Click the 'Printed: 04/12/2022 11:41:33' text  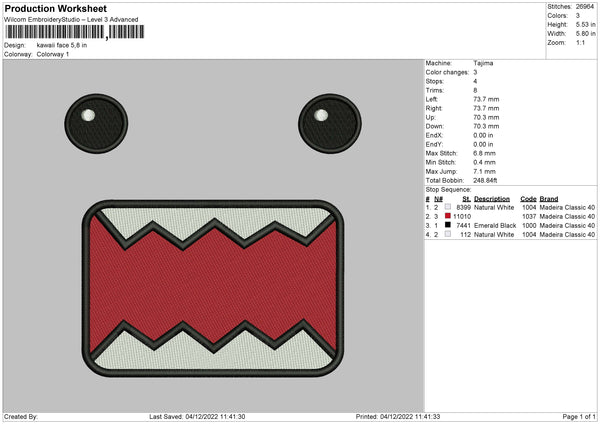[398, 416]
